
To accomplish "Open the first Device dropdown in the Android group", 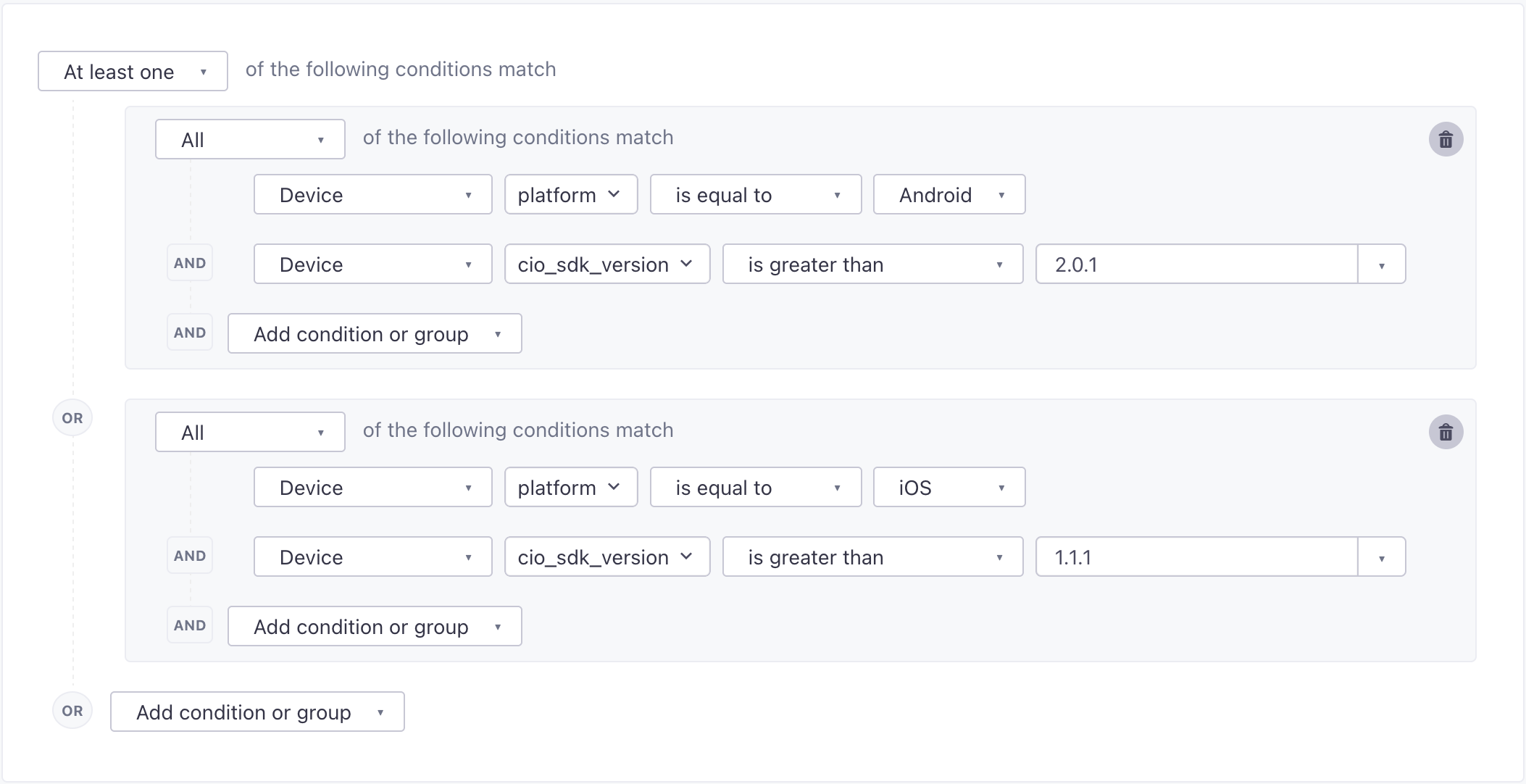I will tap(372, 194).
